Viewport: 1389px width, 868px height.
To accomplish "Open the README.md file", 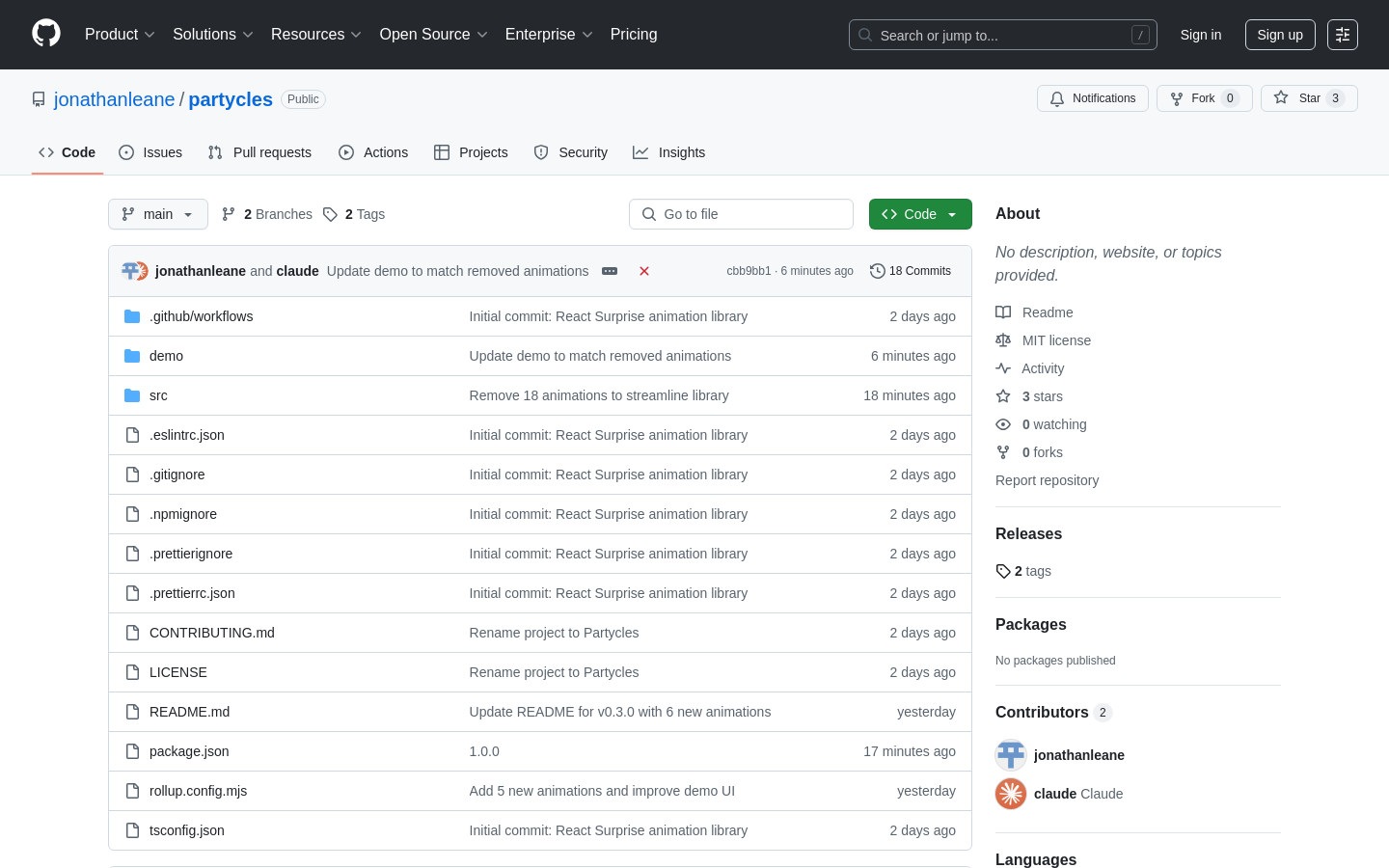I will [x=190, y=712].
